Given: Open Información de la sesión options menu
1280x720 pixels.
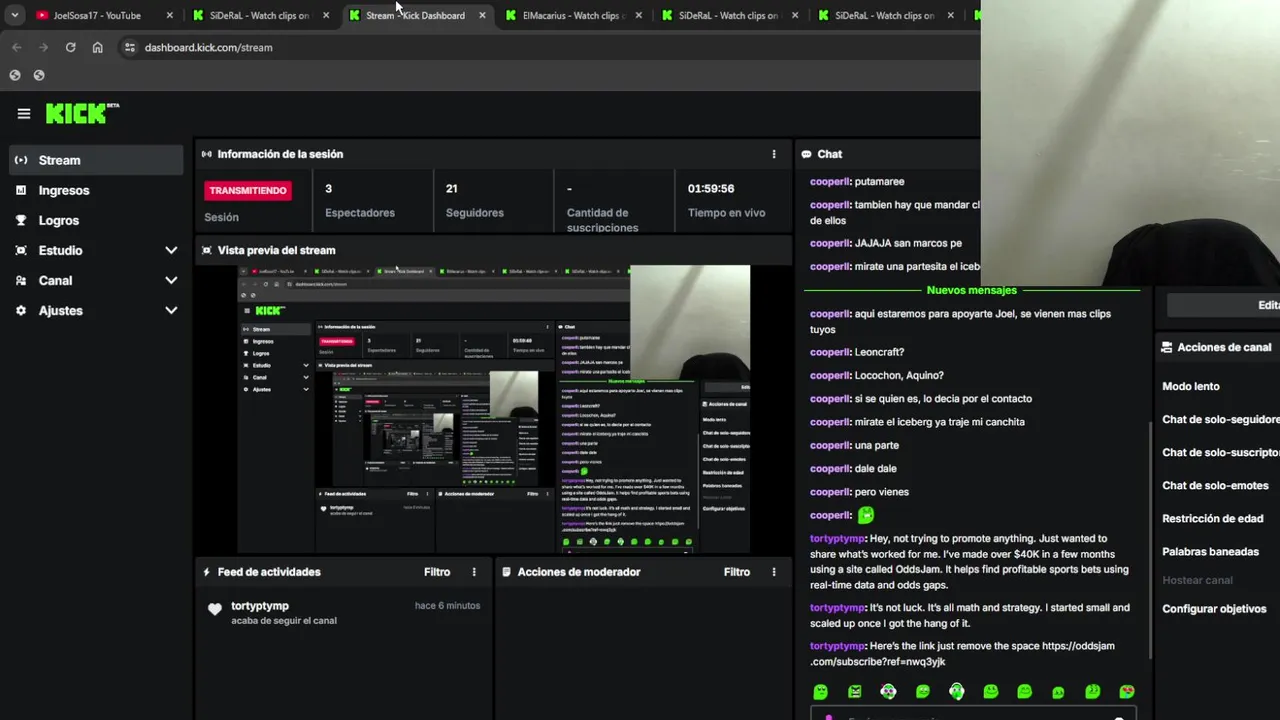Looking at the screenshot, I should tap(773, 154).
